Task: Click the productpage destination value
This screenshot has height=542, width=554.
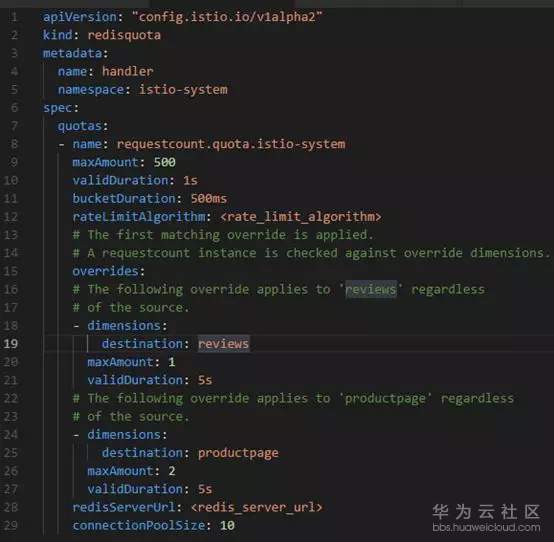Action: [x=238, y=453]
